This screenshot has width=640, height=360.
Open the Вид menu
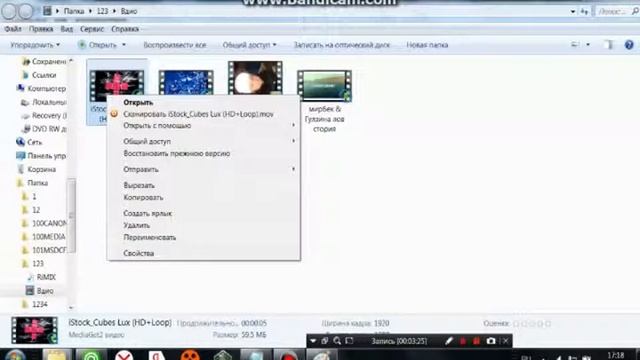pyautogui.click(x=67, y=29)
